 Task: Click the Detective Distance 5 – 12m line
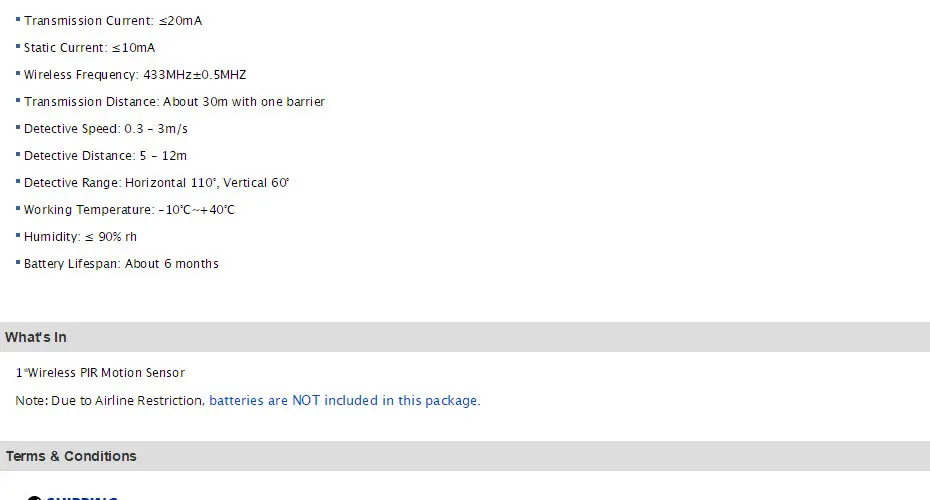[105, 156]
